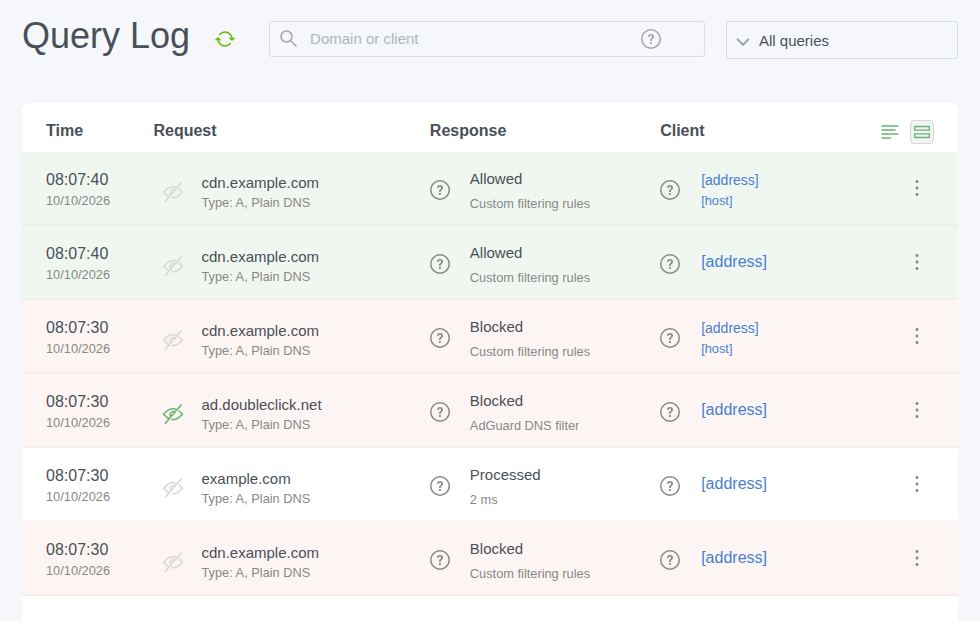Click the magnifier icon in the search box
The image size is (980, 621).
coord(288,39)
